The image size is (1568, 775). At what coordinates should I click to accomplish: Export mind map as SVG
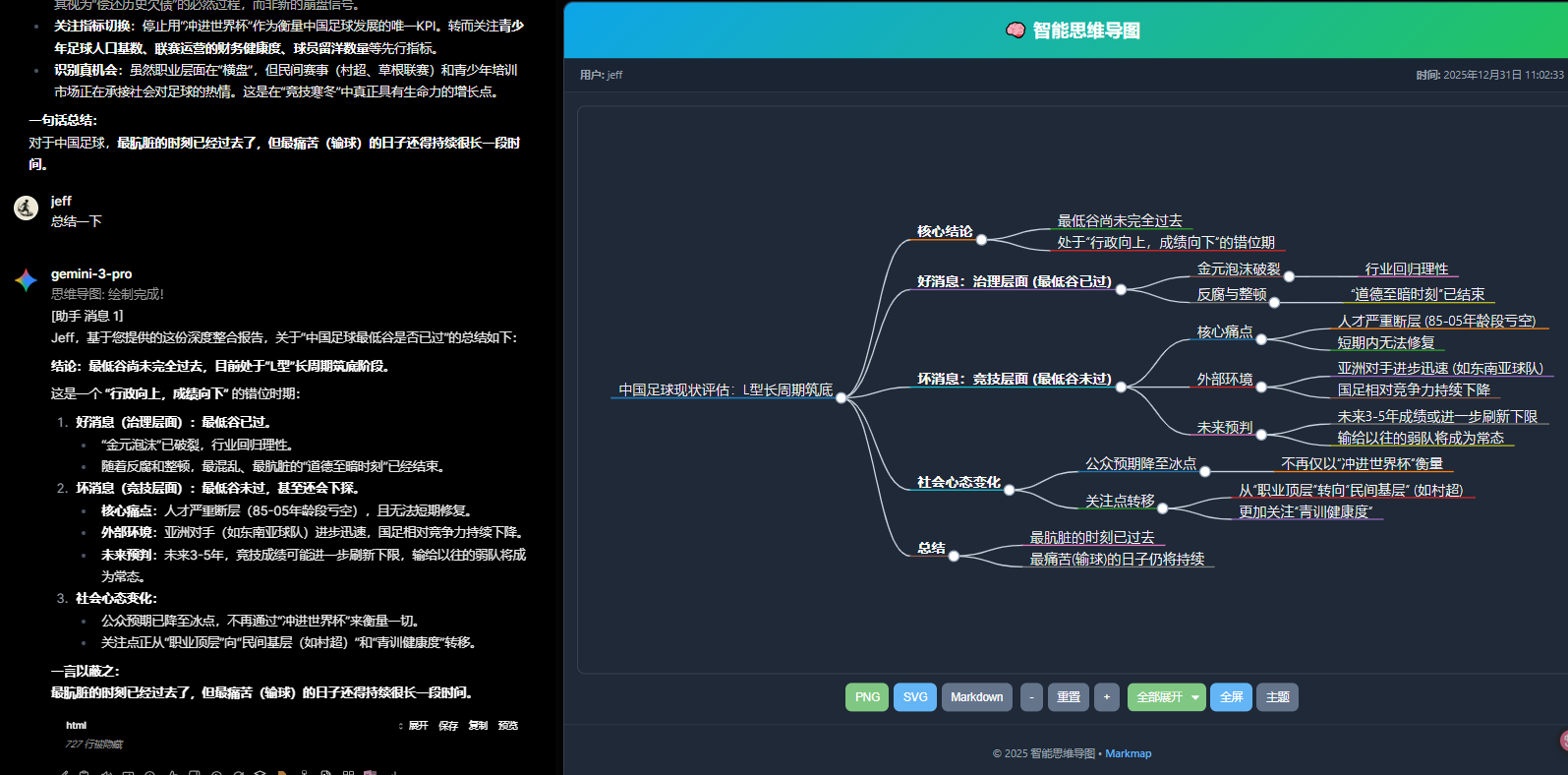[x=915, y=697]
